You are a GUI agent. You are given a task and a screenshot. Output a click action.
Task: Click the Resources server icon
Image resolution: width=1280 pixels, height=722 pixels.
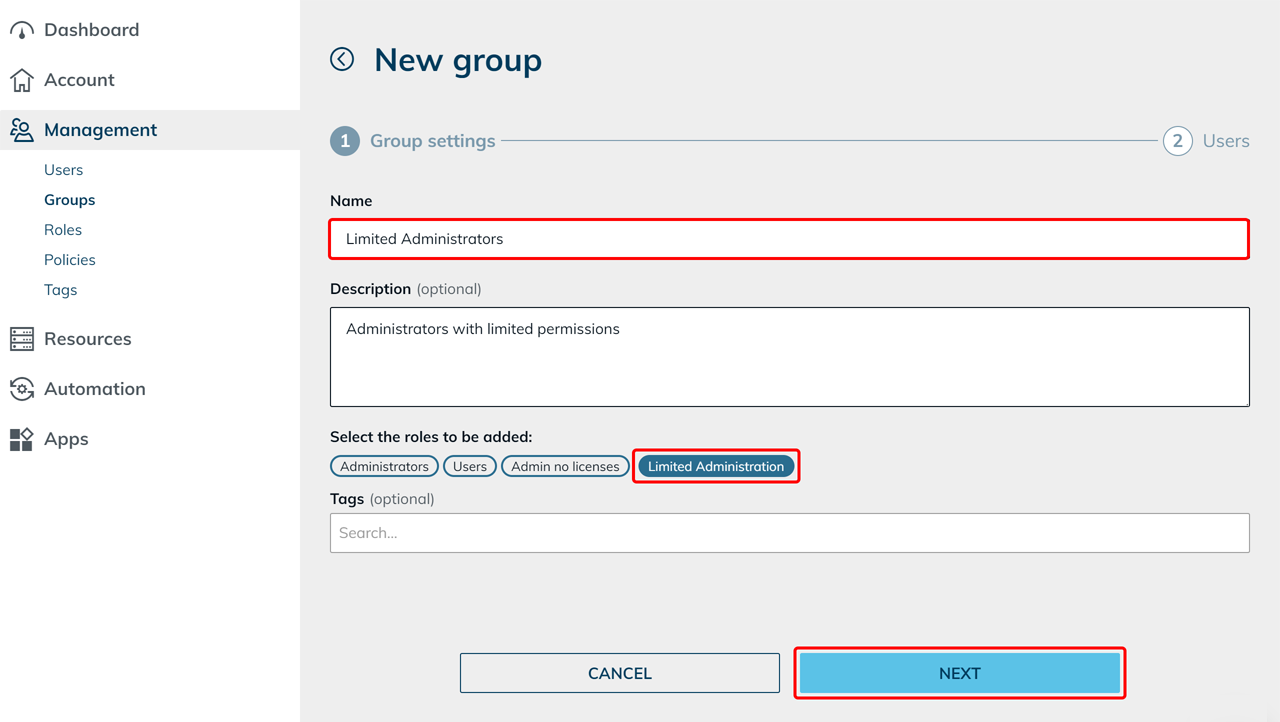(21, 339)
